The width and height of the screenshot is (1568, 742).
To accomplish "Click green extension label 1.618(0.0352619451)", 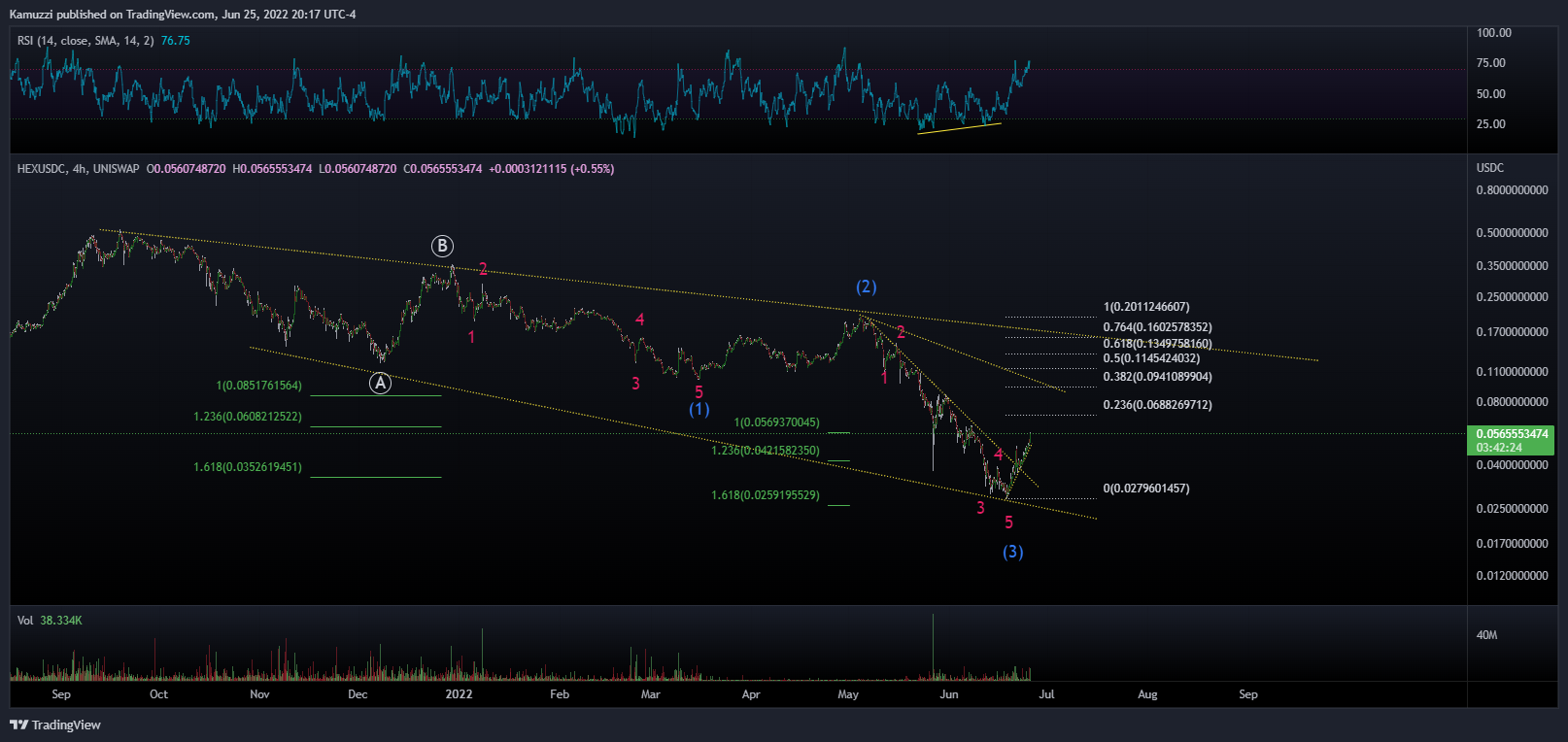I will point(248,467).
